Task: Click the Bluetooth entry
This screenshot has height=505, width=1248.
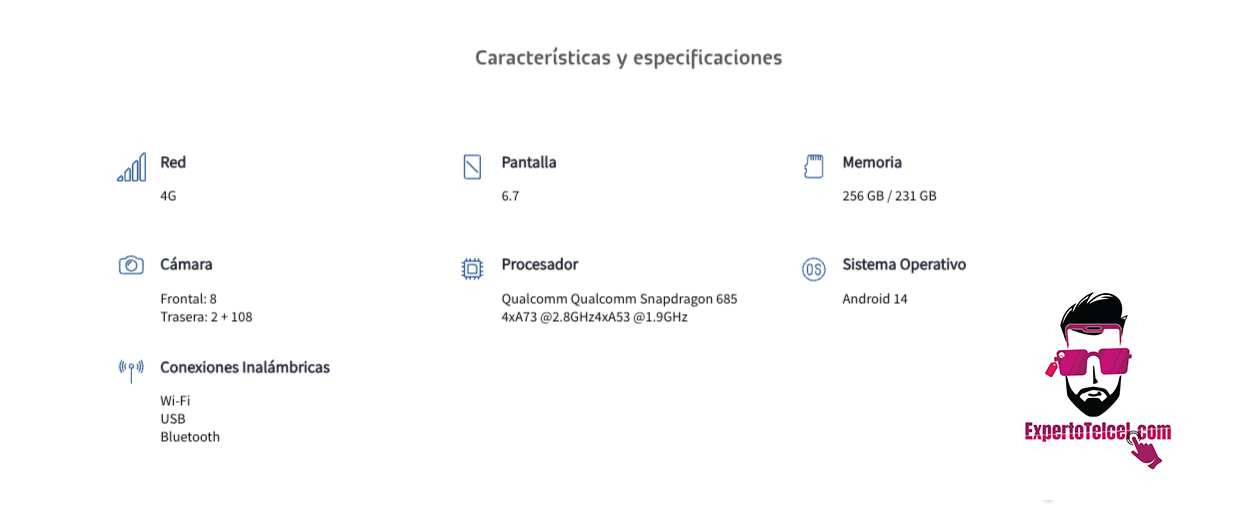Action: pyautogui.click(x=190, y=437)
